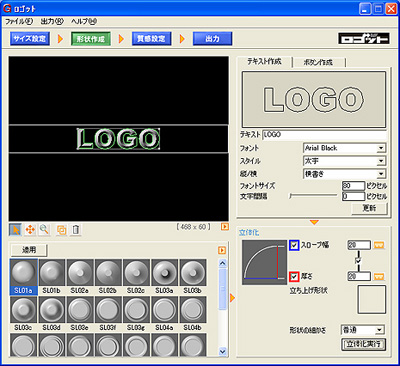Switch to the ボタン作成 tab

(x=318, y=62)
